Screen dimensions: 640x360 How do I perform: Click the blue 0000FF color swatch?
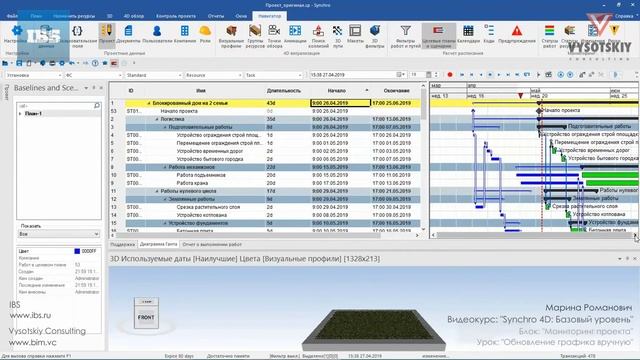point(77,251)
